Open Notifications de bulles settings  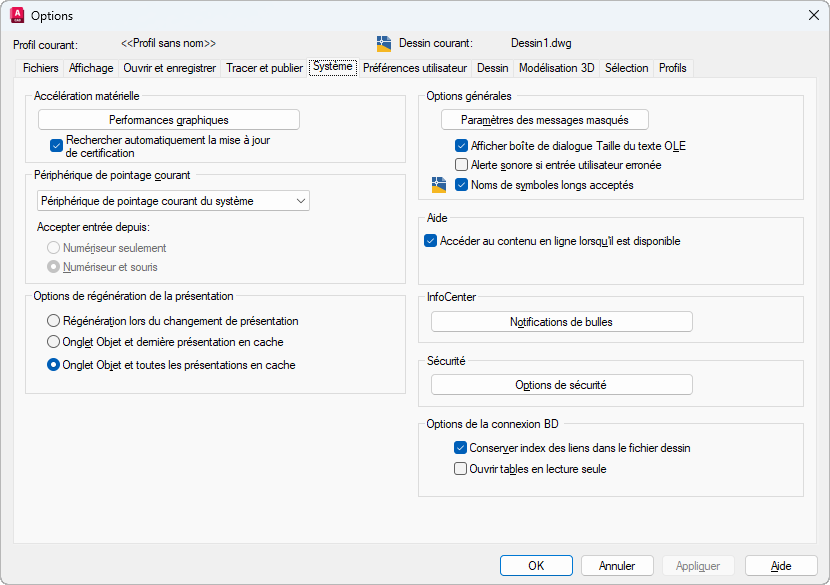coord(561,322)
